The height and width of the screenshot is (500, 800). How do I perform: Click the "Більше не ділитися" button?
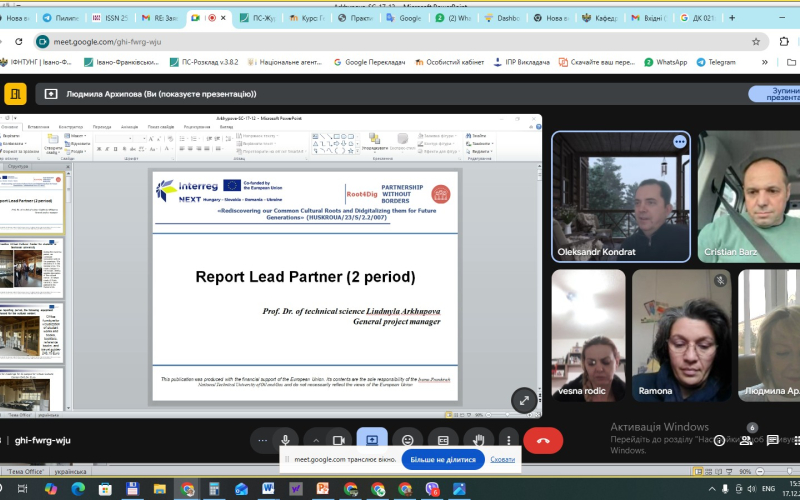pyautogui.click(x=443, y=460)
